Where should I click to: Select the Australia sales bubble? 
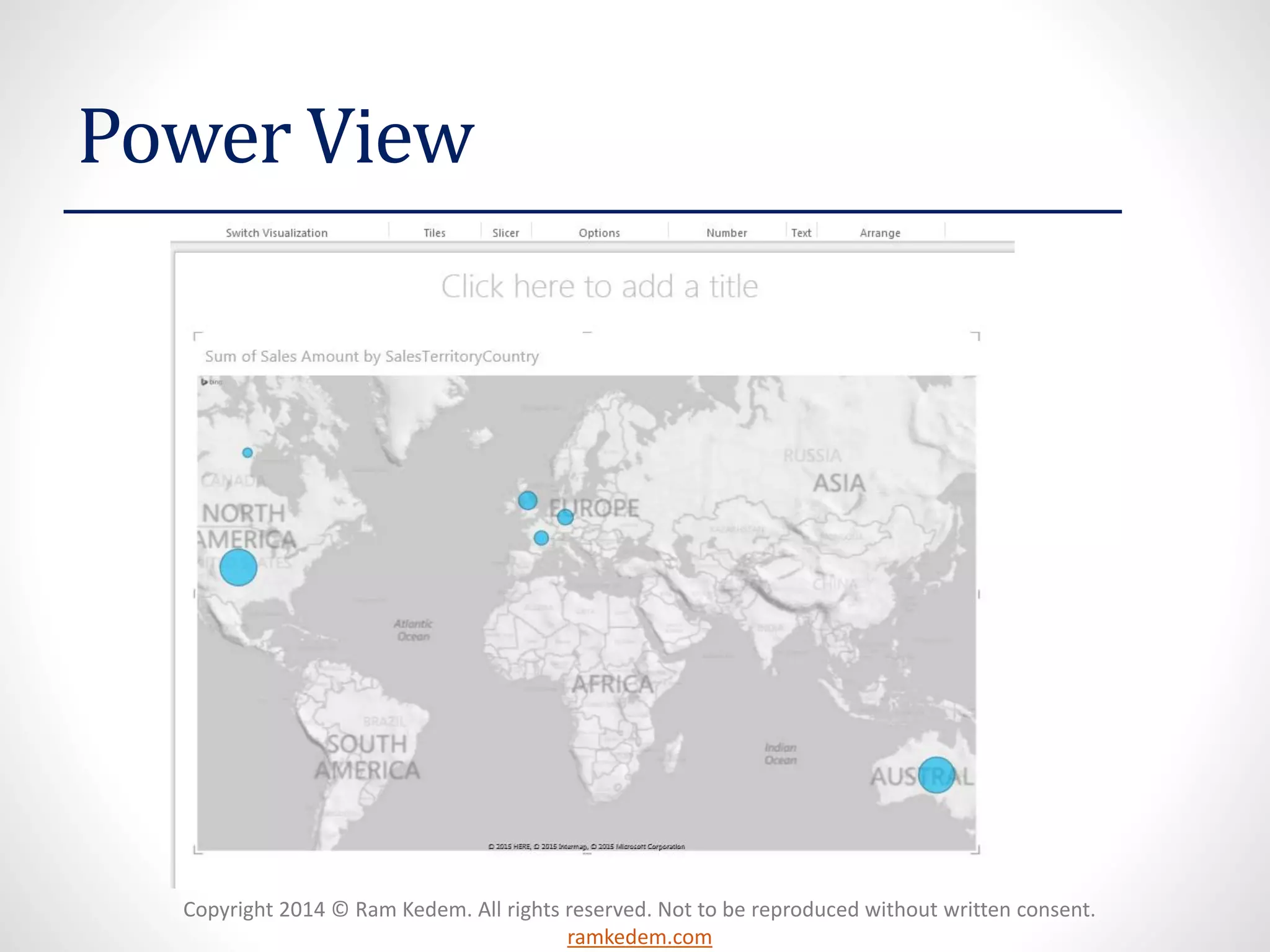pyautogui.click(x=936, y=775)
